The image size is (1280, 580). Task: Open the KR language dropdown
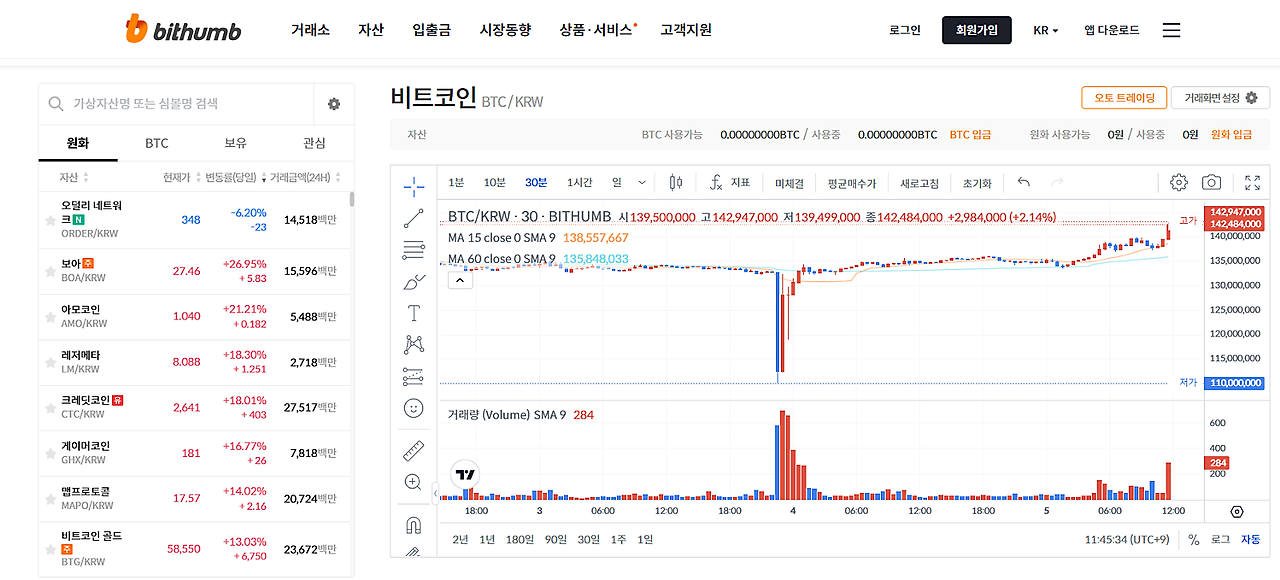(1045, 30)
